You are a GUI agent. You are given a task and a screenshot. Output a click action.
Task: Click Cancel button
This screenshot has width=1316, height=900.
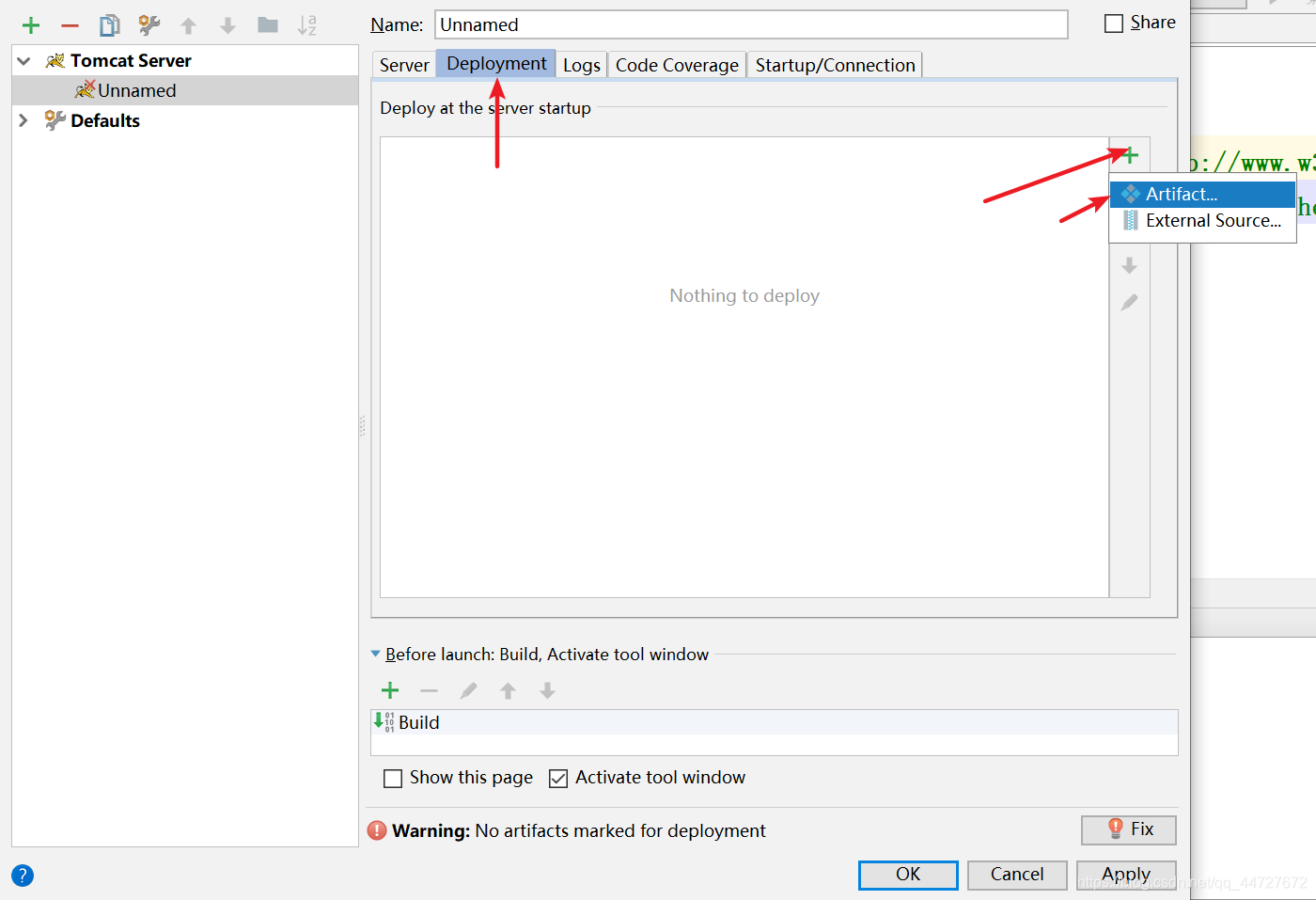[x=1017, y=875]
